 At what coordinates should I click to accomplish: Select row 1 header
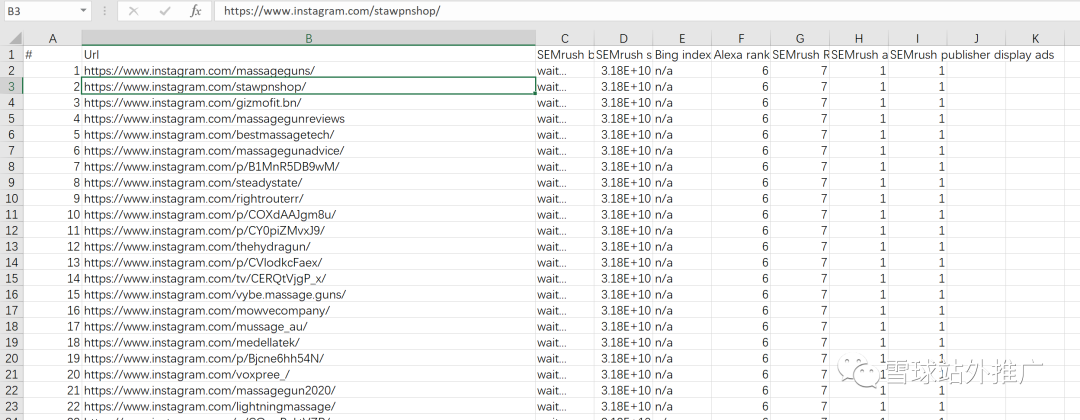pos(11,55)
